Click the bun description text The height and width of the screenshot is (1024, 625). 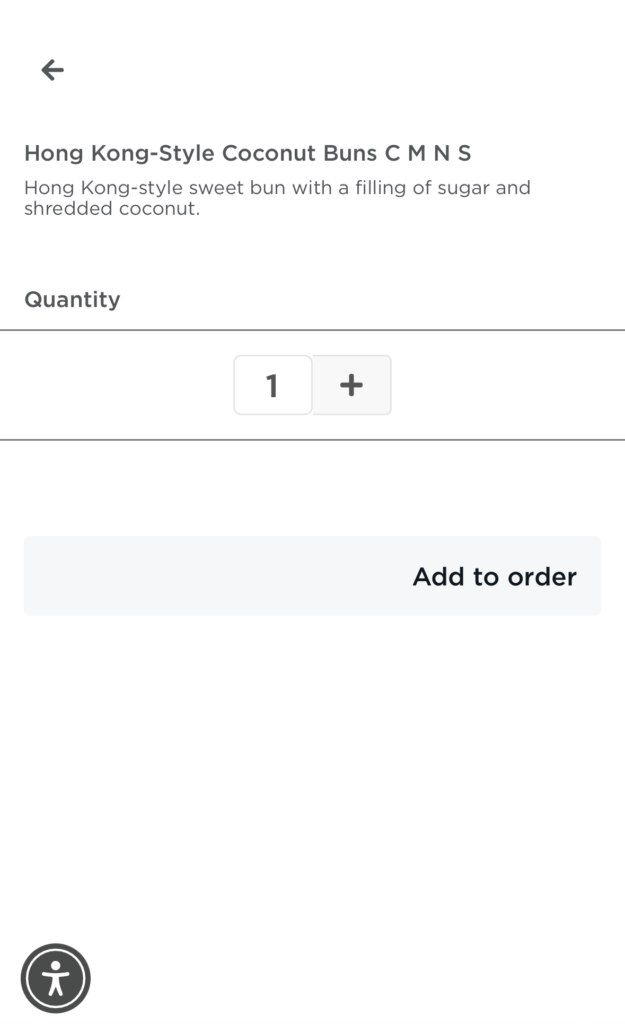[x=277, y=198]
